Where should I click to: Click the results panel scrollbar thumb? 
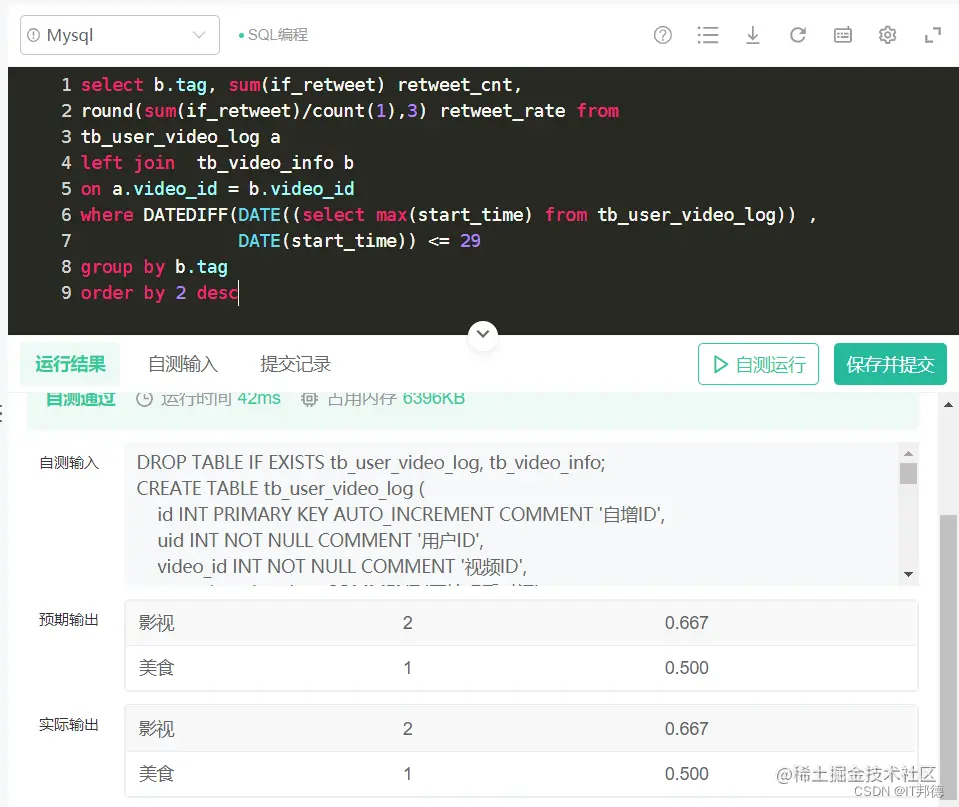tap(948, 655)
